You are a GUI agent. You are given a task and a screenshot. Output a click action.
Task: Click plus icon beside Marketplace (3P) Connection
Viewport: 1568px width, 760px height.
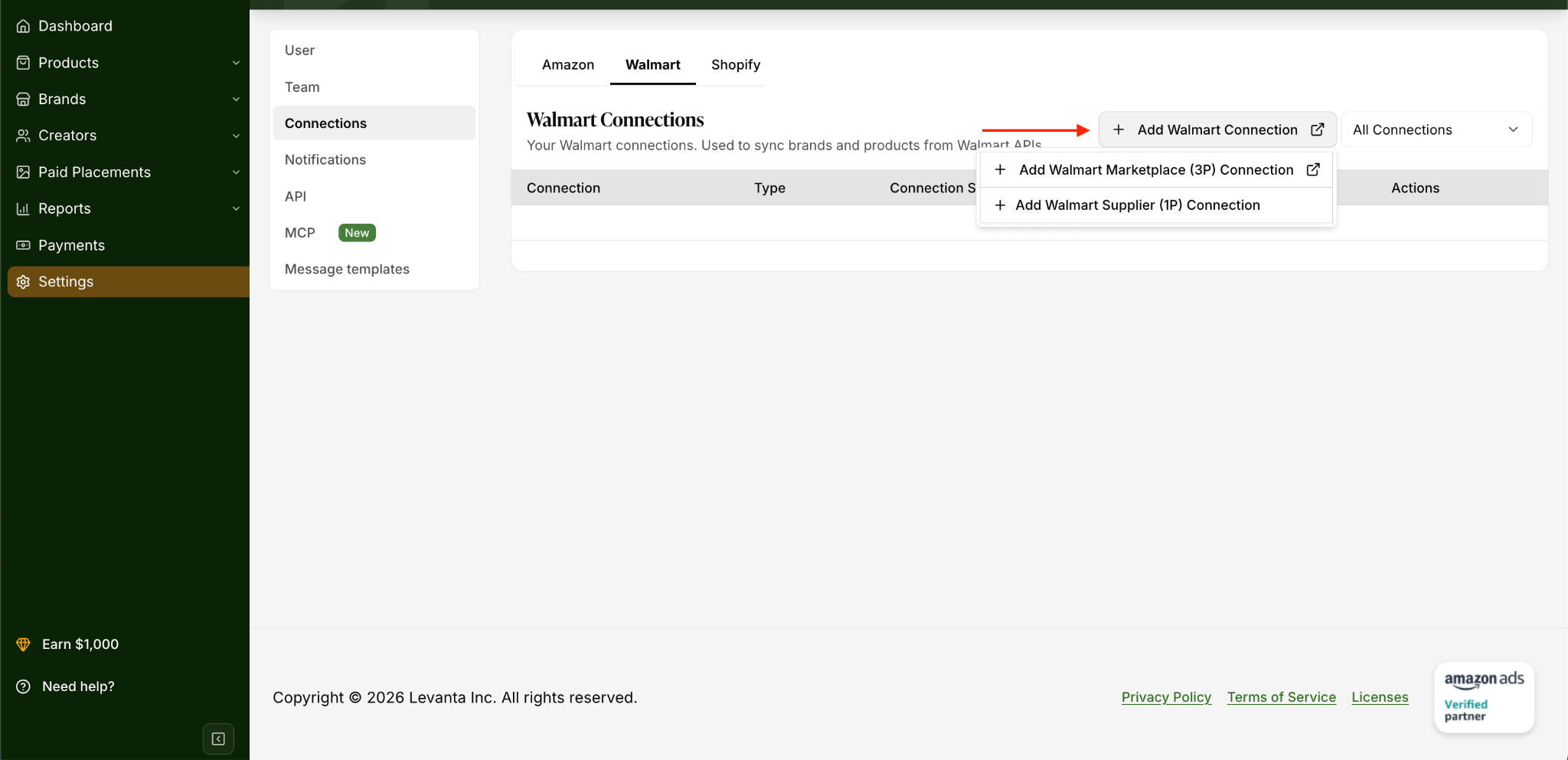(1000, 169)
